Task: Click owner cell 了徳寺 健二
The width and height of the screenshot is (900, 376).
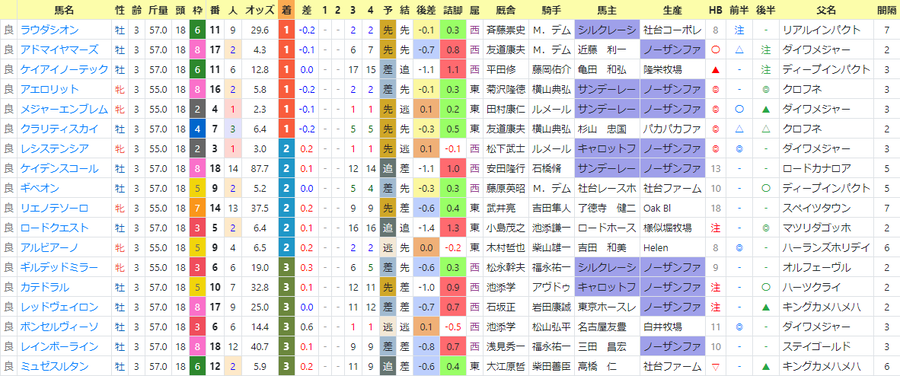Action: pyautogui.click(x=606, y=208)
